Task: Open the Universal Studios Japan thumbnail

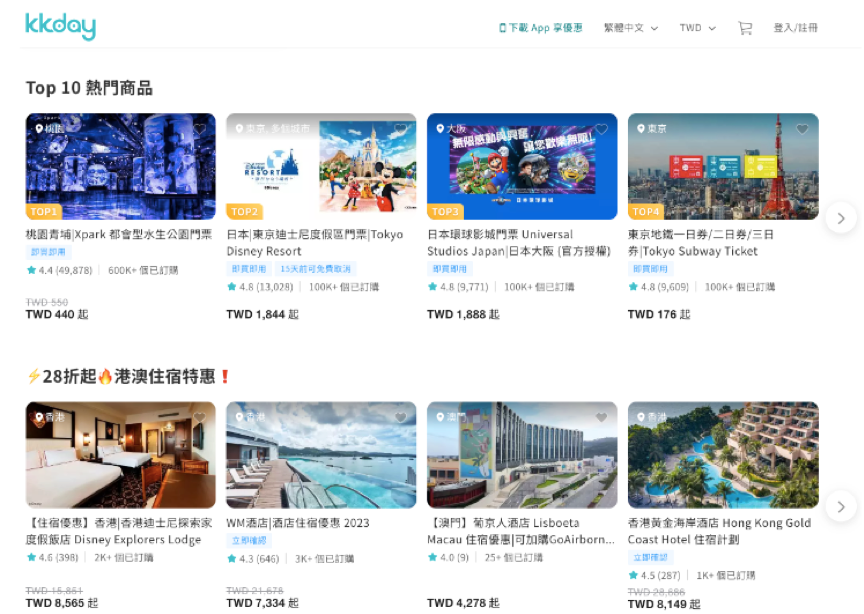Action: pos(522,166)
